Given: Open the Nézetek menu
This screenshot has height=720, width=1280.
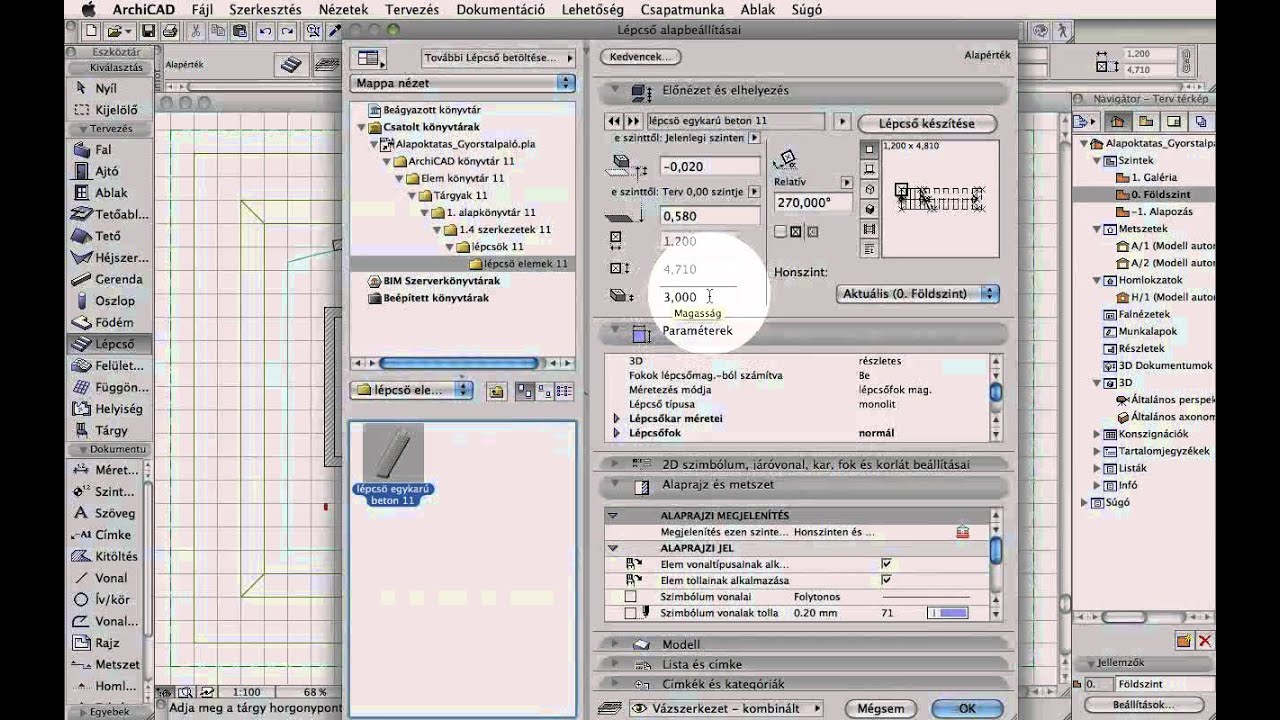Looking at the screenshot, I should [x=343, y=9].
